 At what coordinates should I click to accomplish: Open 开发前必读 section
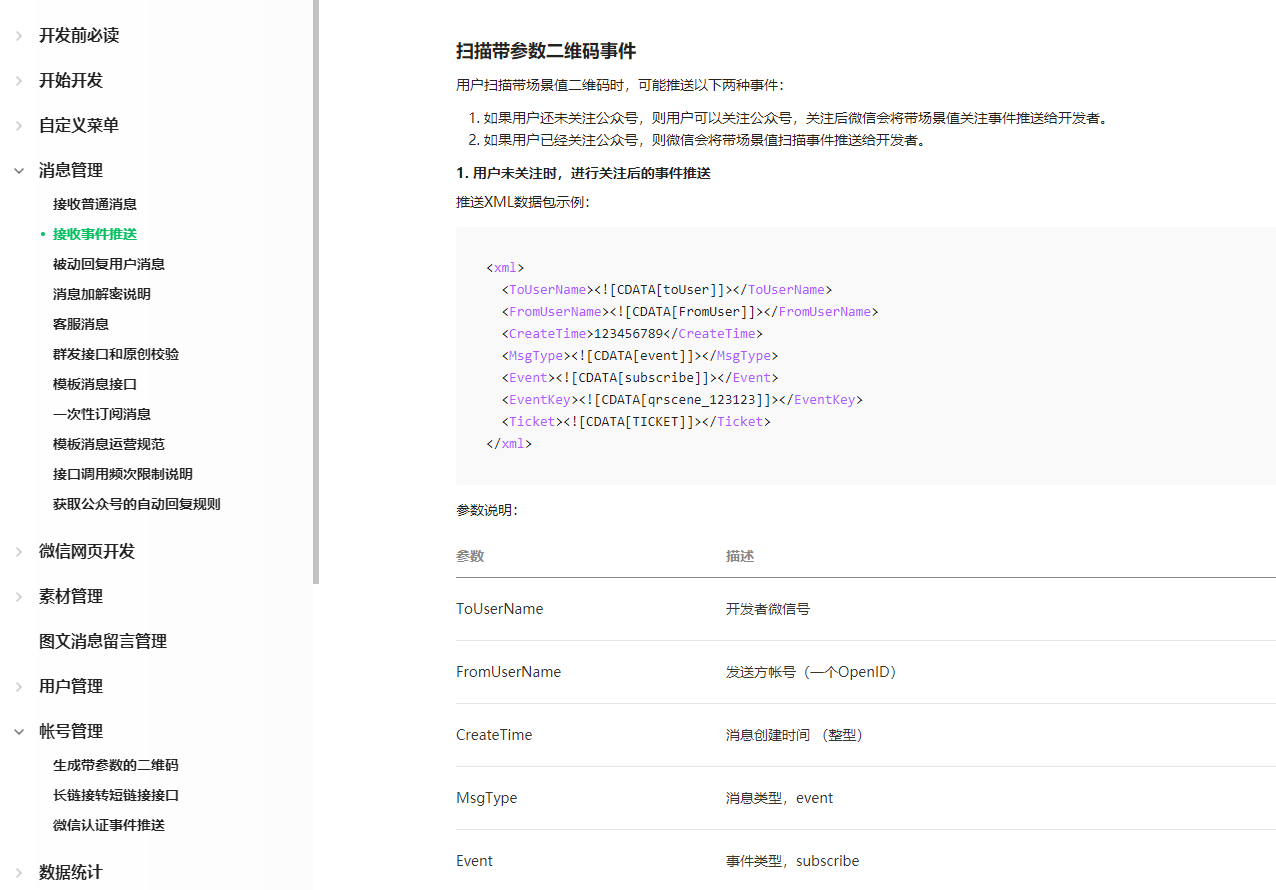(x=79, y=36)
